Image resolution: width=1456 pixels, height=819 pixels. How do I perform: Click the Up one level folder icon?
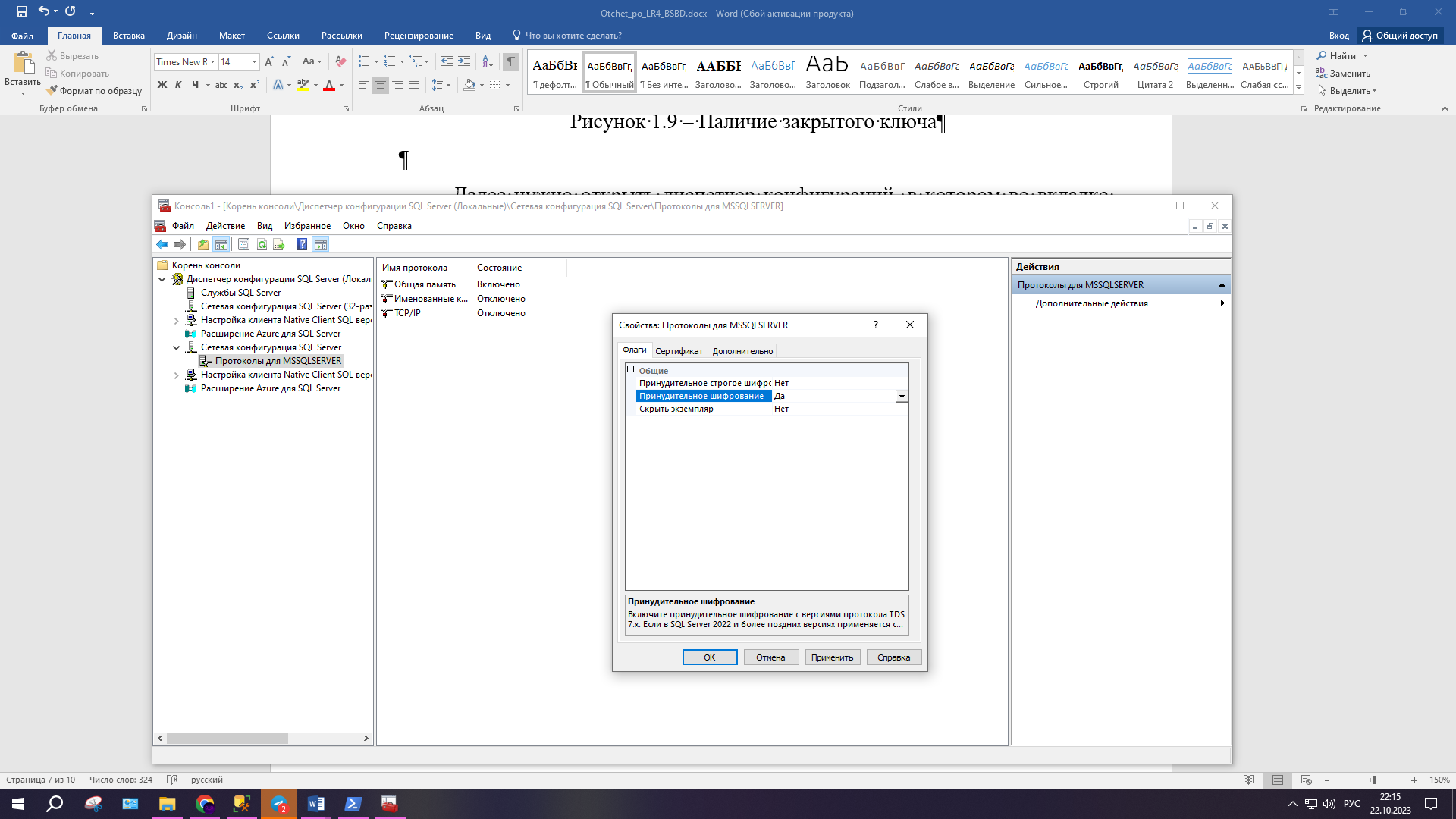tap(203, 244)
